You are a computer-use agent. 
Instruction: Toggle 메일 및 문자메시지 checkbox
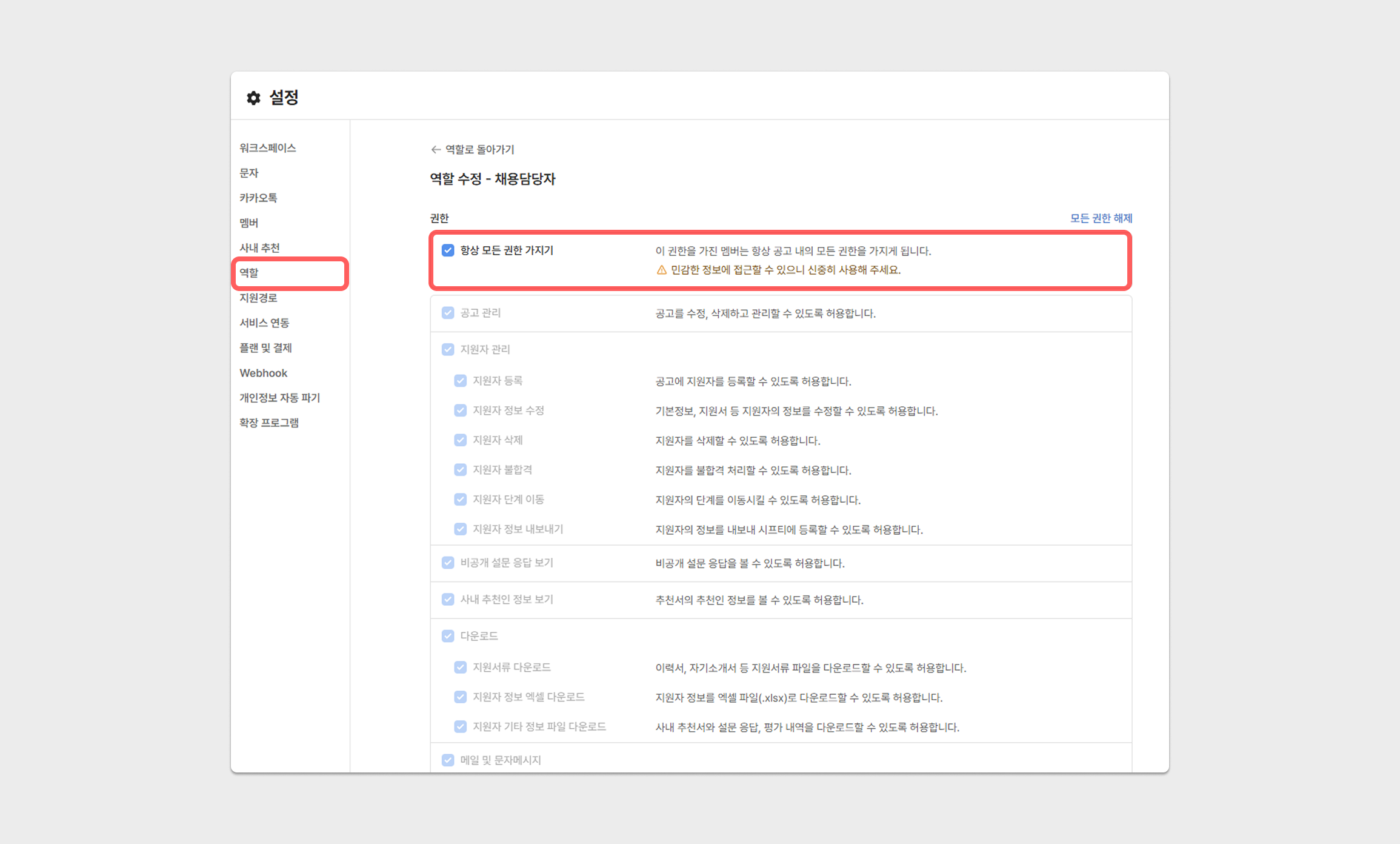tap(448, 760)
